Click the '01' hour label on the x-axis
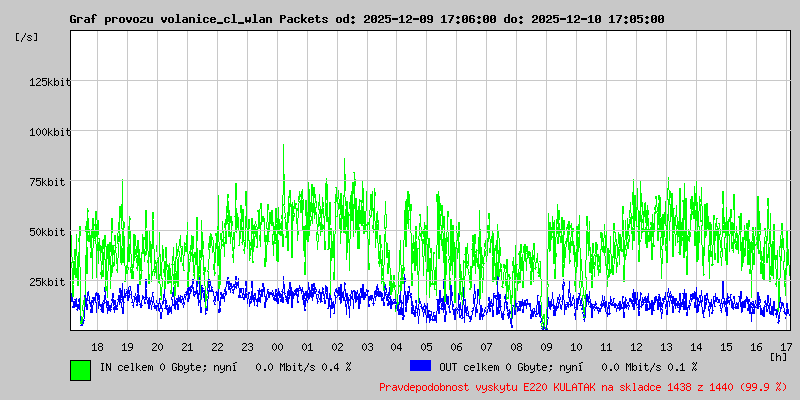 307,347
